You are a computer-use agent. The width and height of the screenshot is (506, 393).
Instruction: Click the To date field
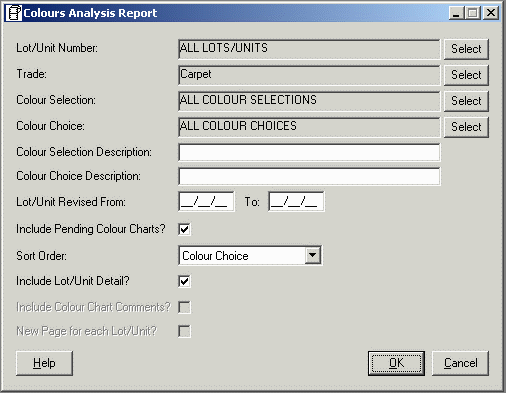tap(296, 202)
